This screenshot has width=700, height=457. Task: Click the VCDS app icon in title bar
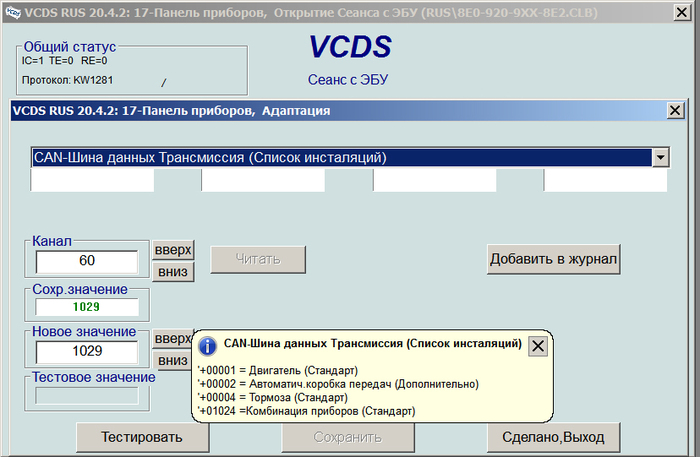pos(13,12)
